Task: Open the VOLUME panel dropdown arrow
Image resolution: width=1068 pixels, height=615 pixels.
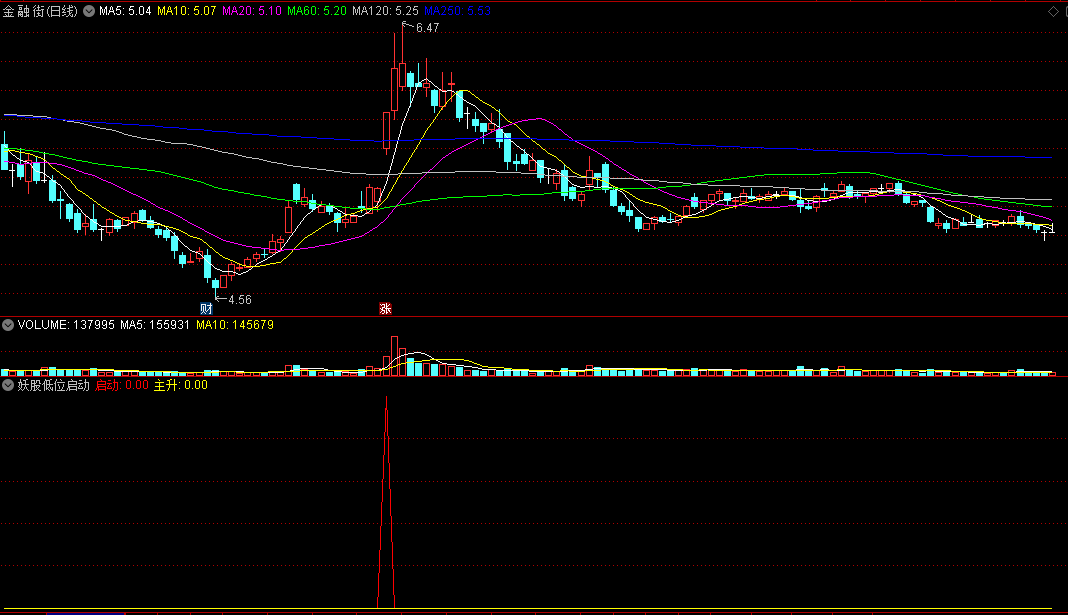Action: coord(8,325)
